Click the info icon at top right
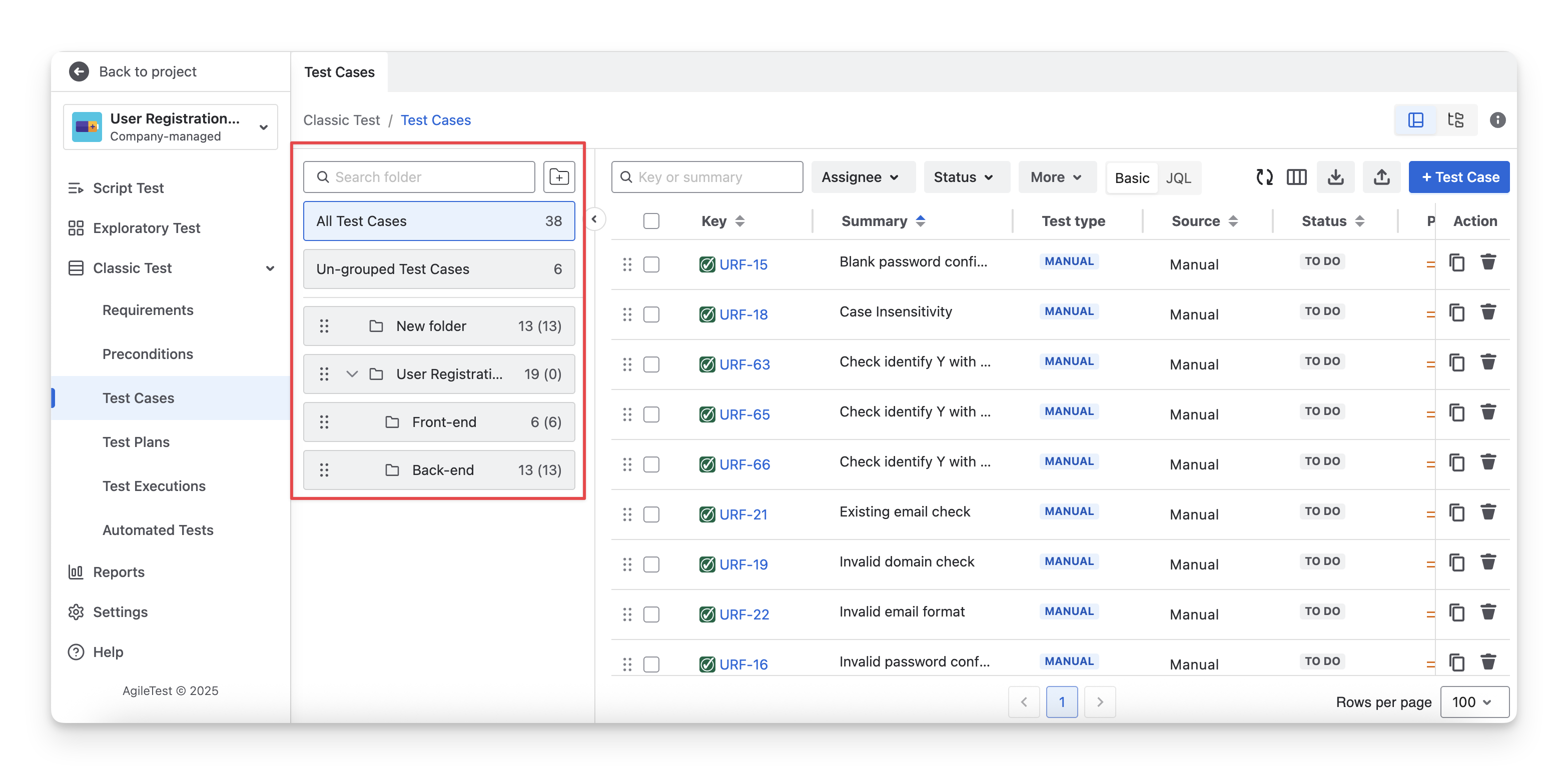The image size is (1568, 774). pyautogui.click(x=1497, y=120)
